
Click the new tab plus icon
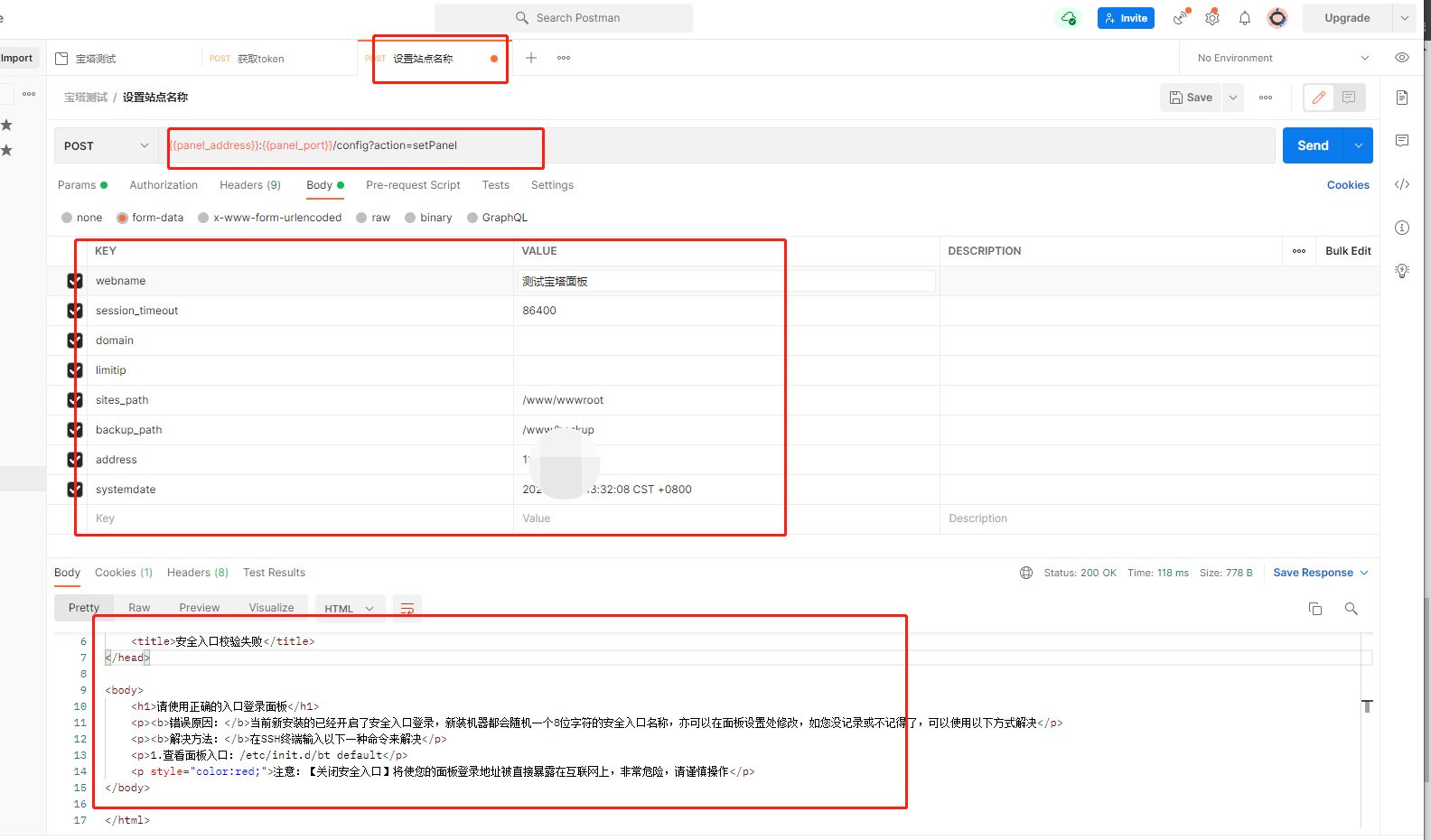pyautogui.click(x=531, y=58)
